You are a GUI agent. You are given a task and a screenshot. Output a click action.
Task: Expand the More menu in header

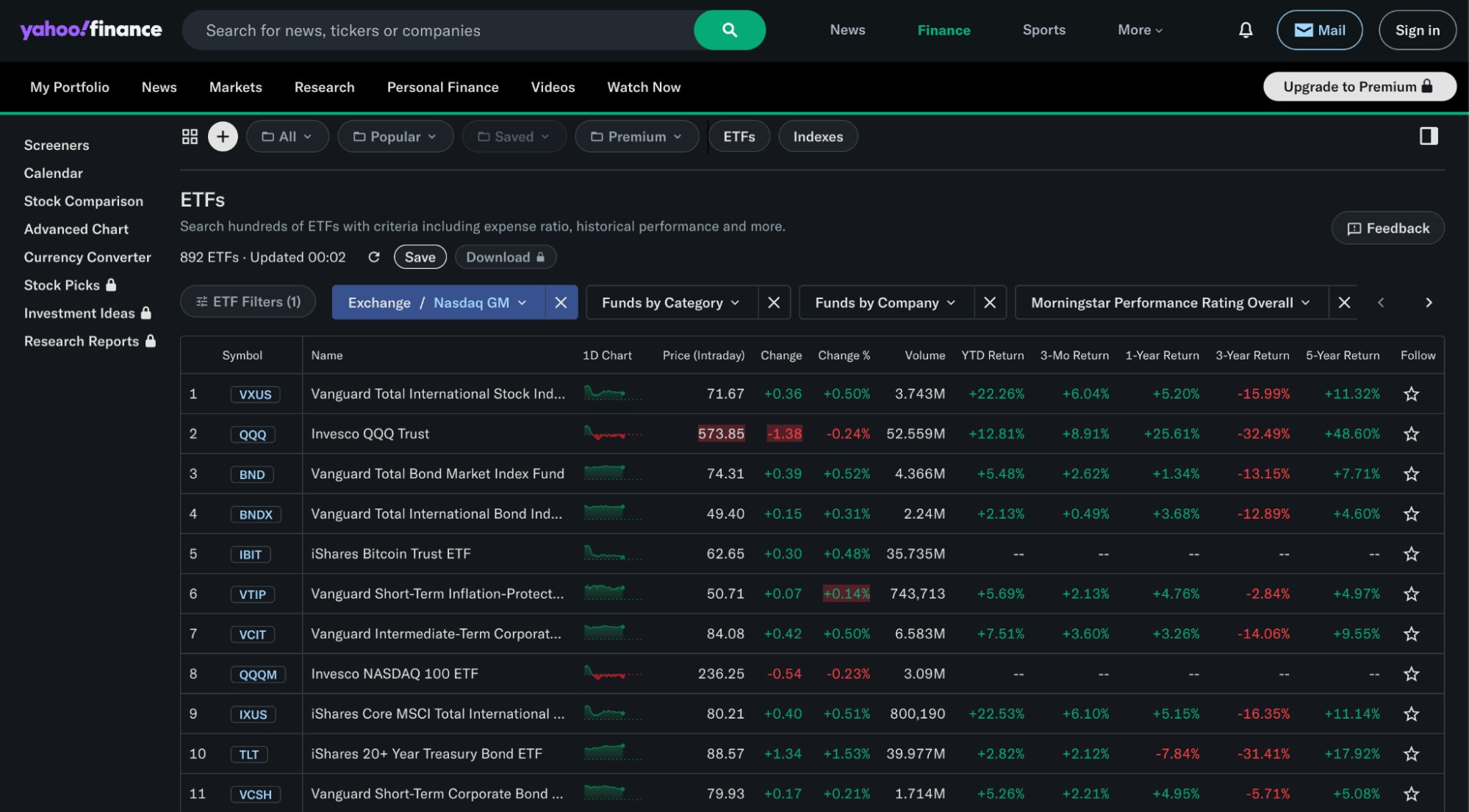(1140, 30)
